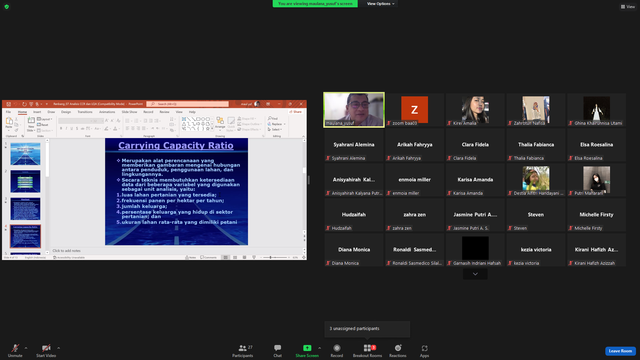Open the Select dropdown in Editing
640x360 pixels.
click(x=276, y=129)
